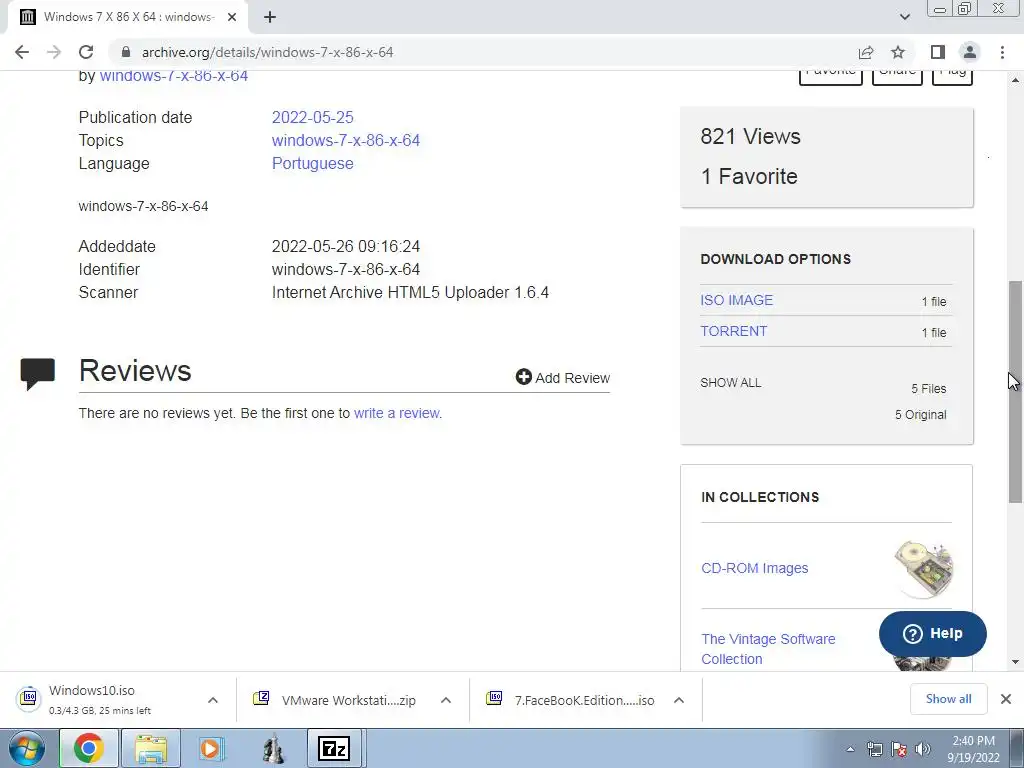This screenshot has height=768, width=1024.
Task: Click the forward navigation arrow
Action: (54, 52)
